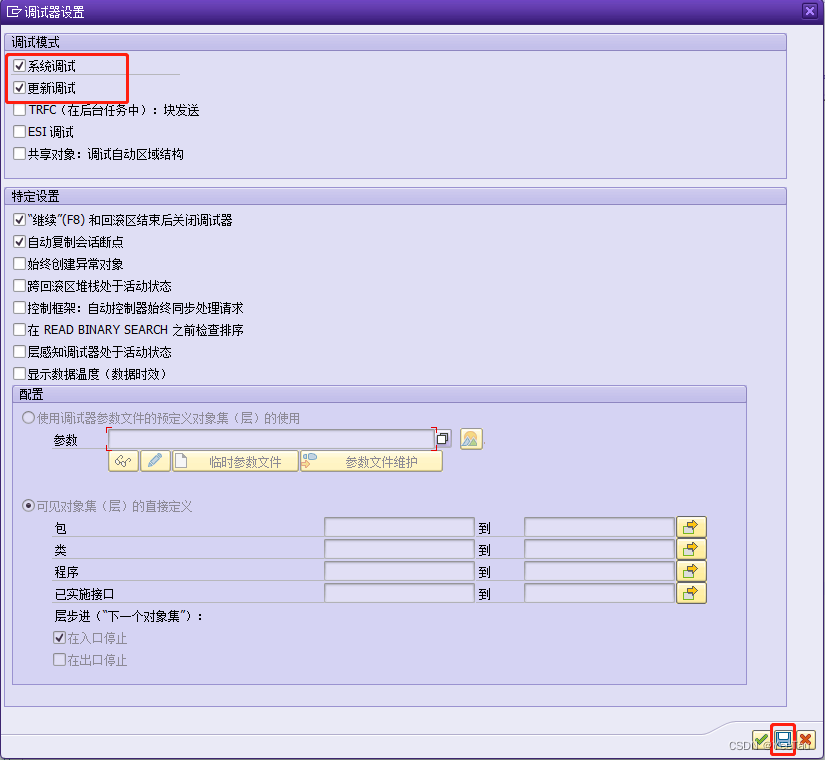
Task: Click the multiple selection arrow for the 已实施接口 row
Action: (x=691, y=592)
